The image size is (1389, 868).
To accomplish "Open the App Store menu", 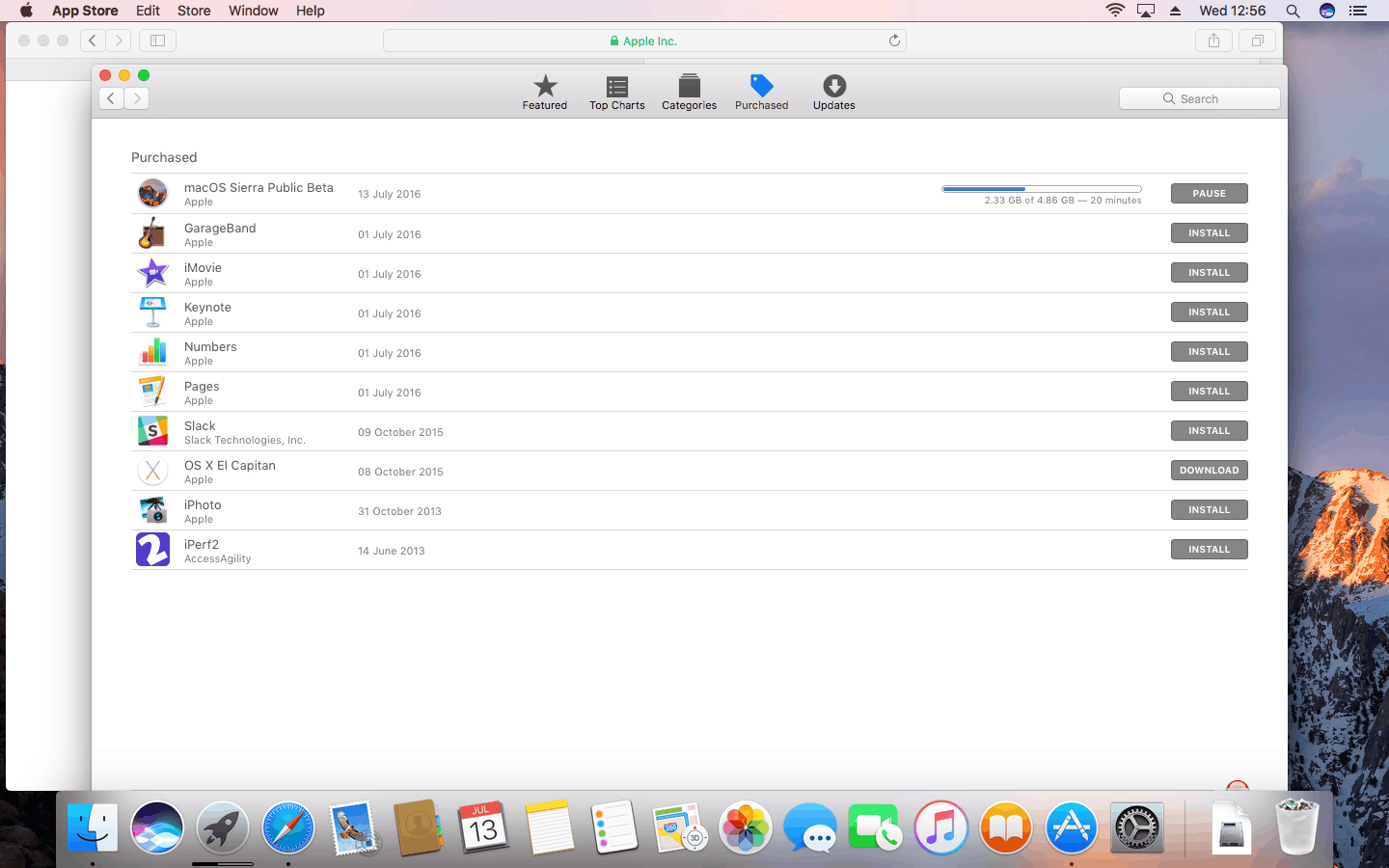I will (x=85, y=11).
